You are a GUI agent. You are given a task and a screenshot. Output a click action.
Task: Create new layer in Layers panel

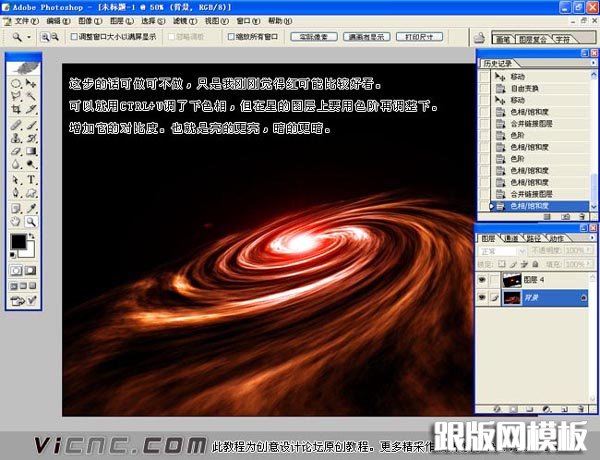pyautogui.click(x=564, y=409)
